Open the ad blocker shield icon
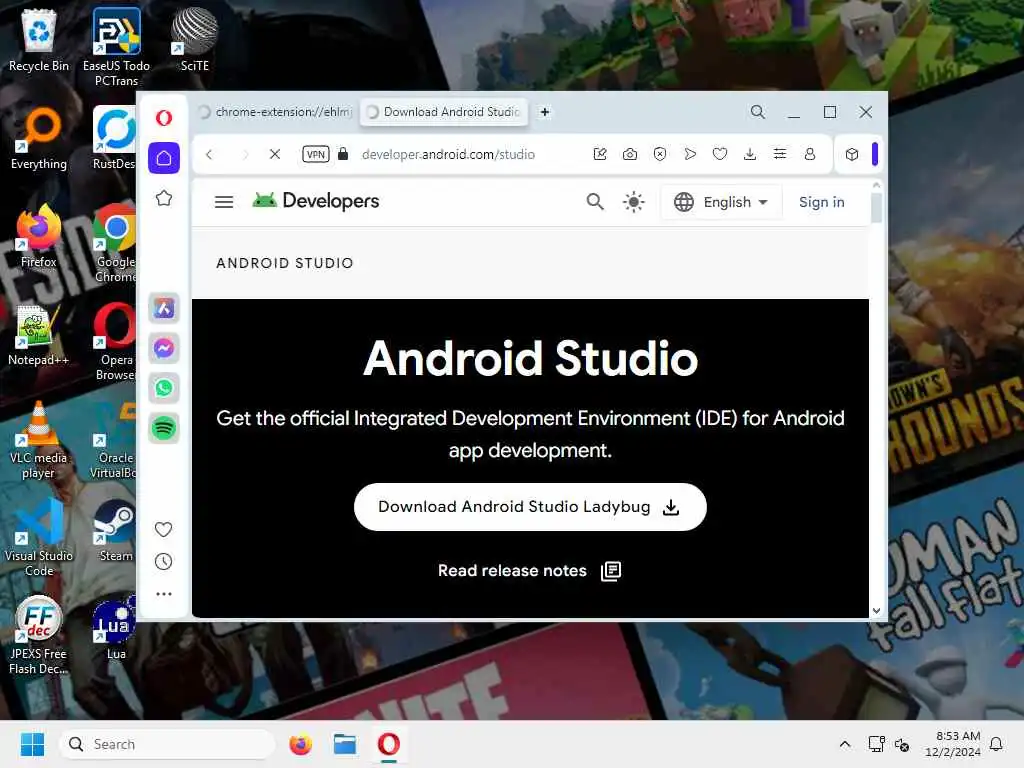Screen dimensions: 1024x768 point(660,154)
